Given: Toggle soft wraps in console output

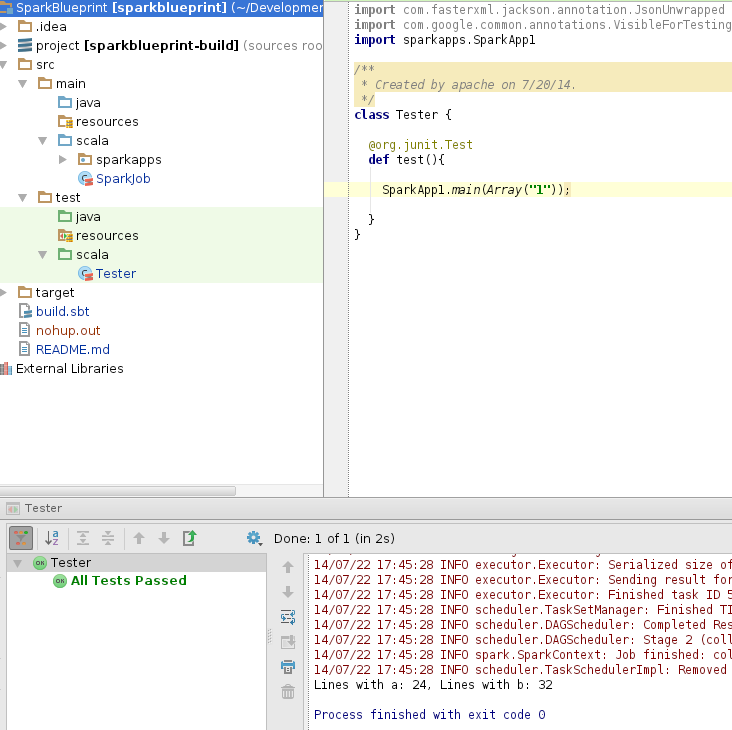Looking at the screenshot, I should [288, 617].
